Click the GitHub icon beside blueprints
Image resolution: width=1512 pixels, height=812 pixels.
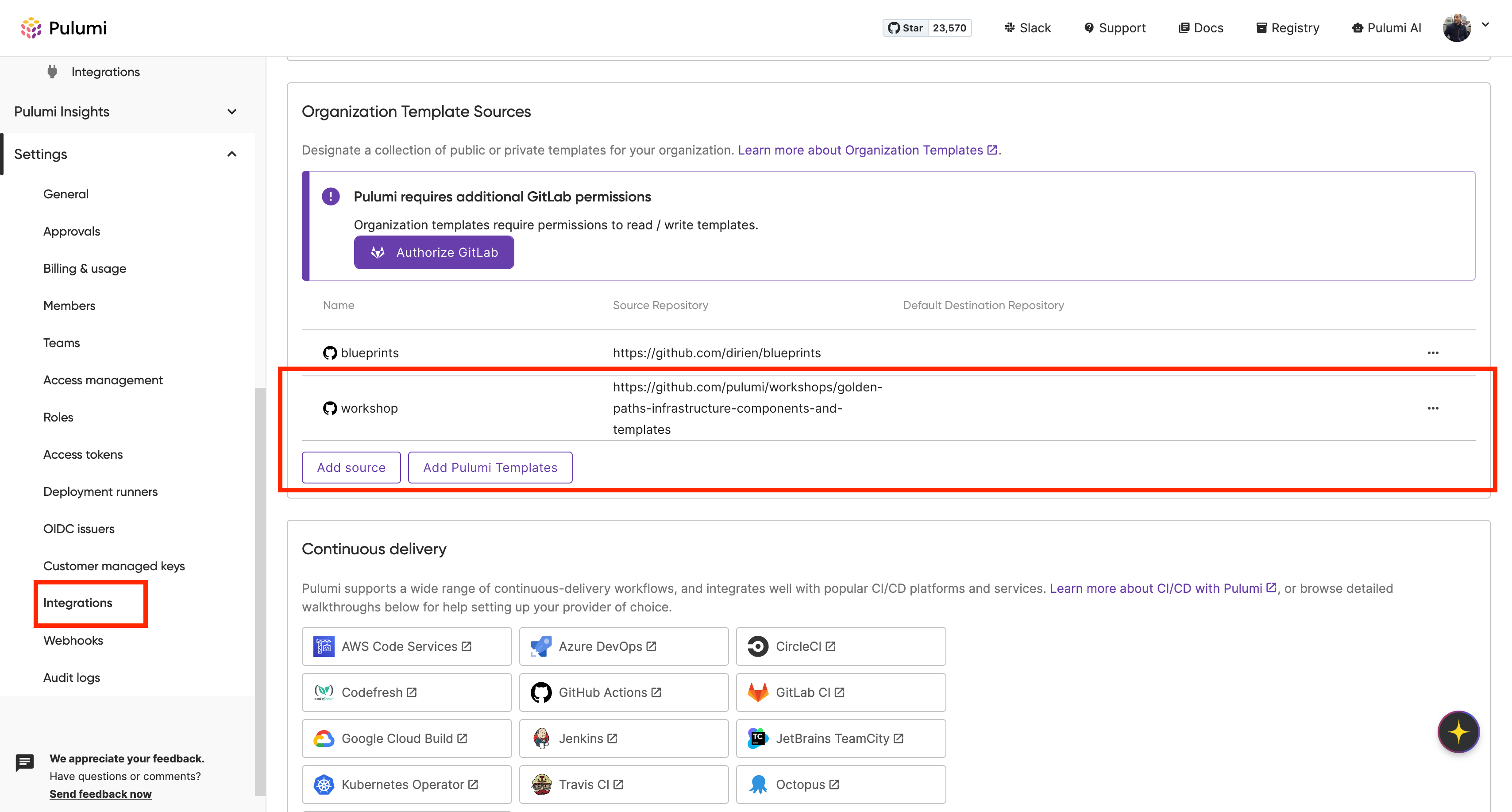tap(330, 353)
